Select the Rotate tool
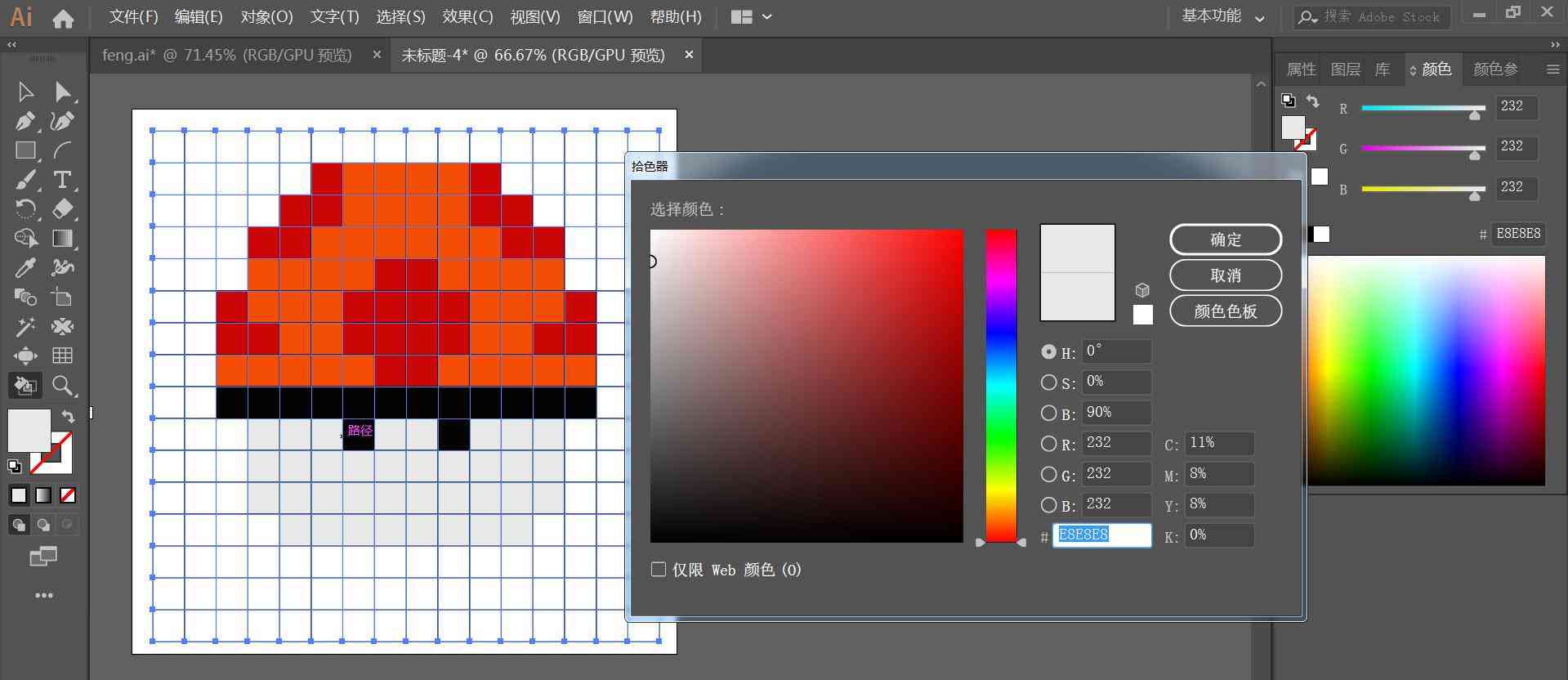 pyautogui.click(x=25, y=209)
